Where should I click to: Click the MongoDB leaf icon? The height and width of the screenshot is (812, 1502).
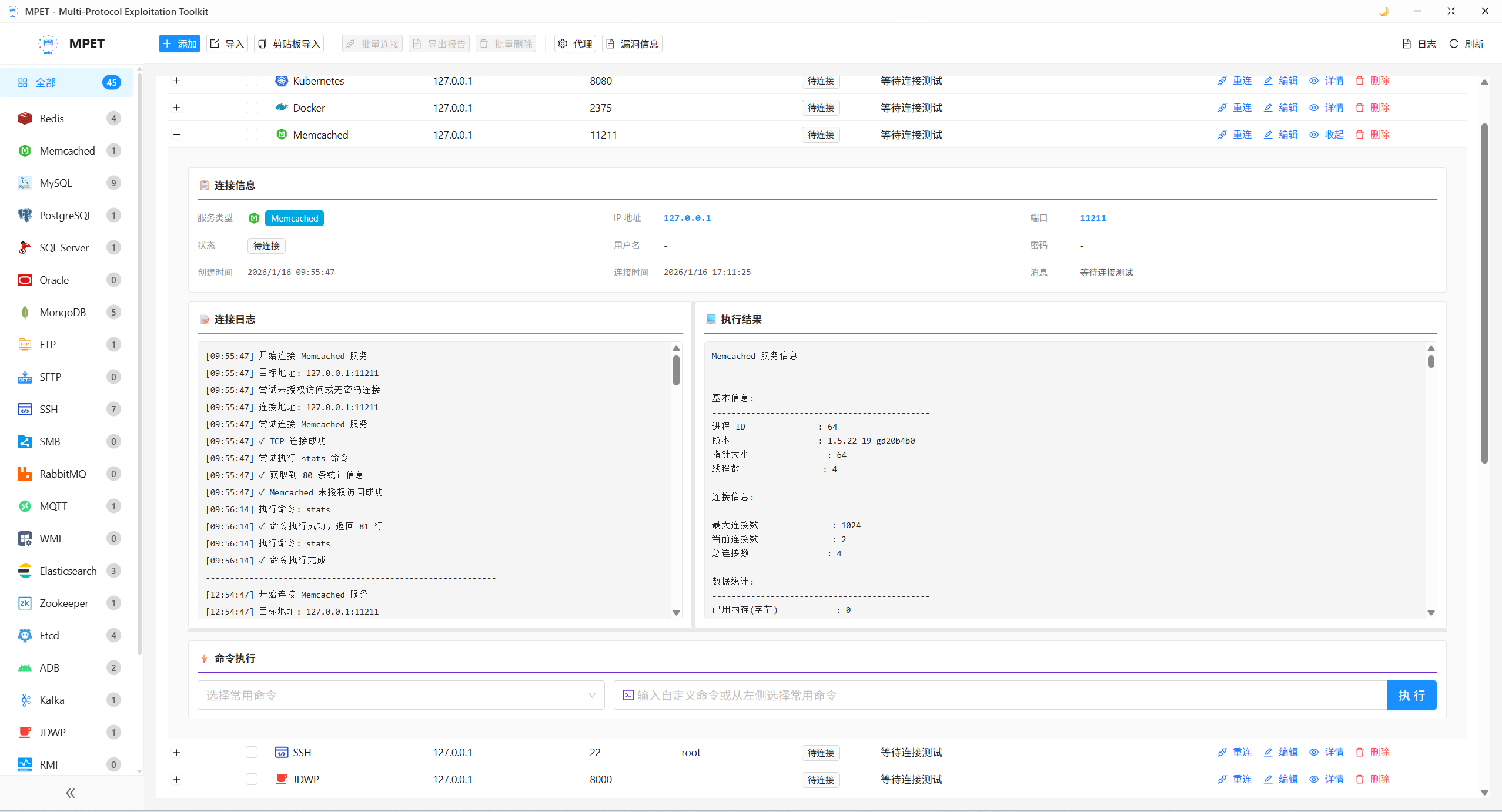25,312
